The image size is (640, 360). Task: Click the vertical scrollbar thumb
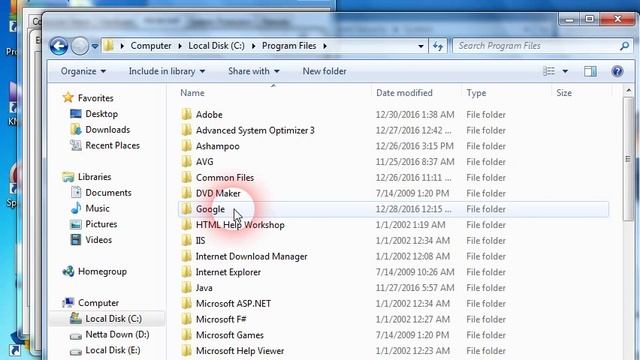coord(628,159)
